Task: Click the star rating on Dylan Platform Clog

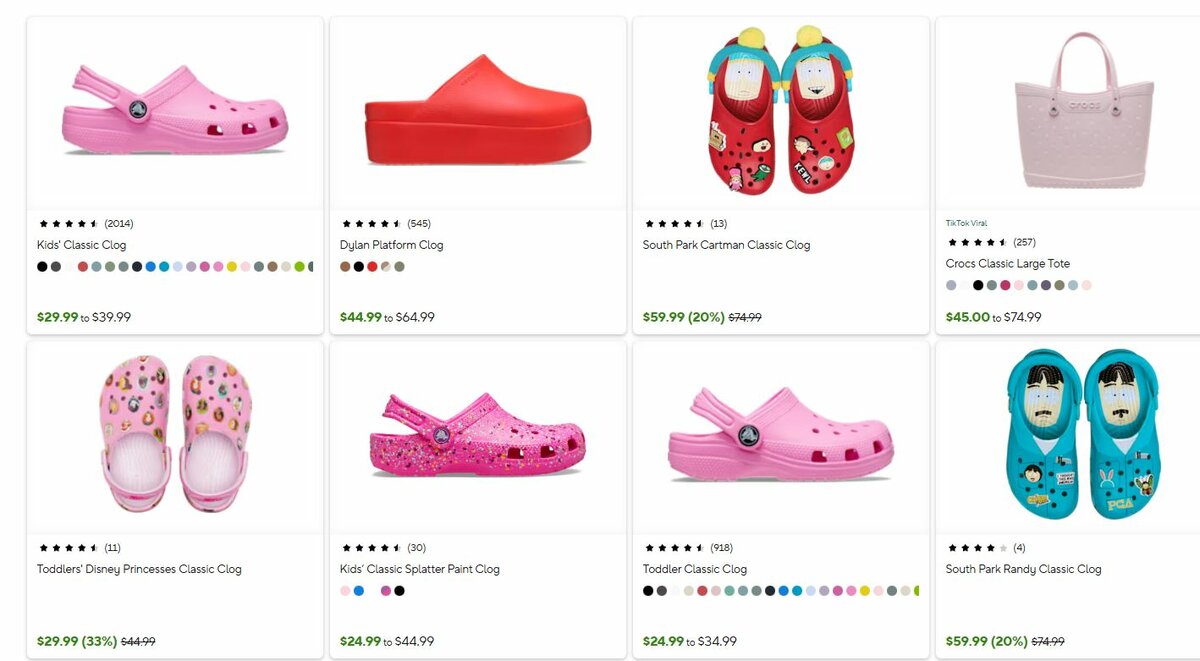Action: click(x=371, y=224)
